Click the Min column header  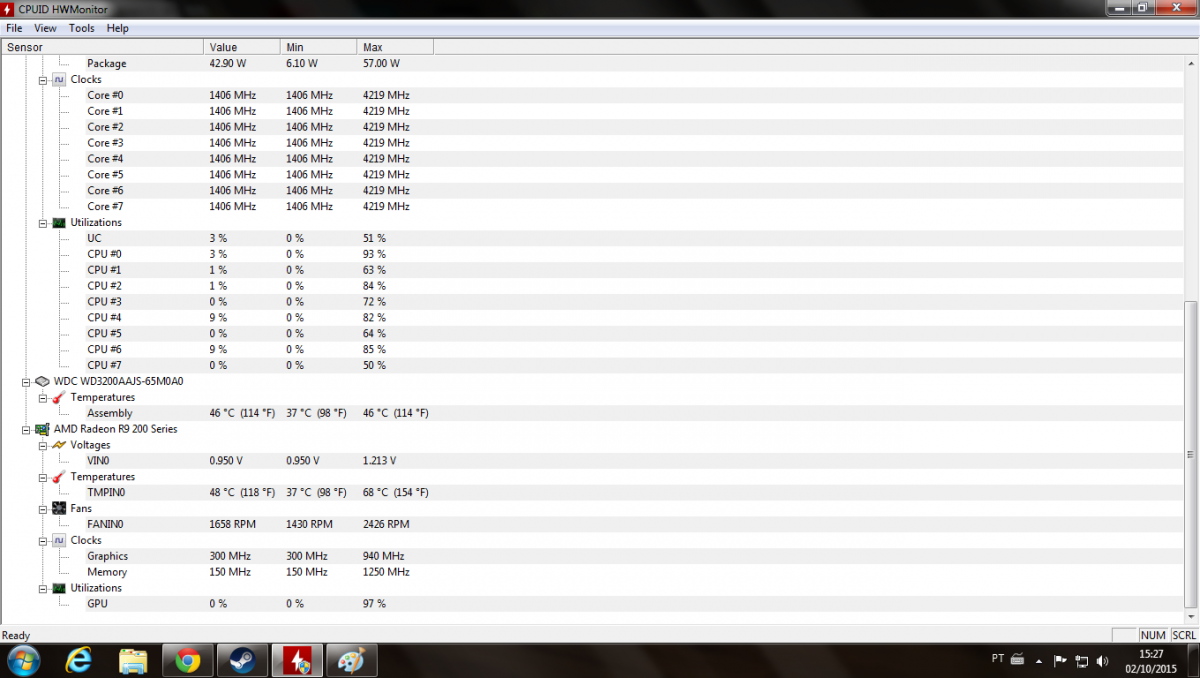tap(319, 47)
